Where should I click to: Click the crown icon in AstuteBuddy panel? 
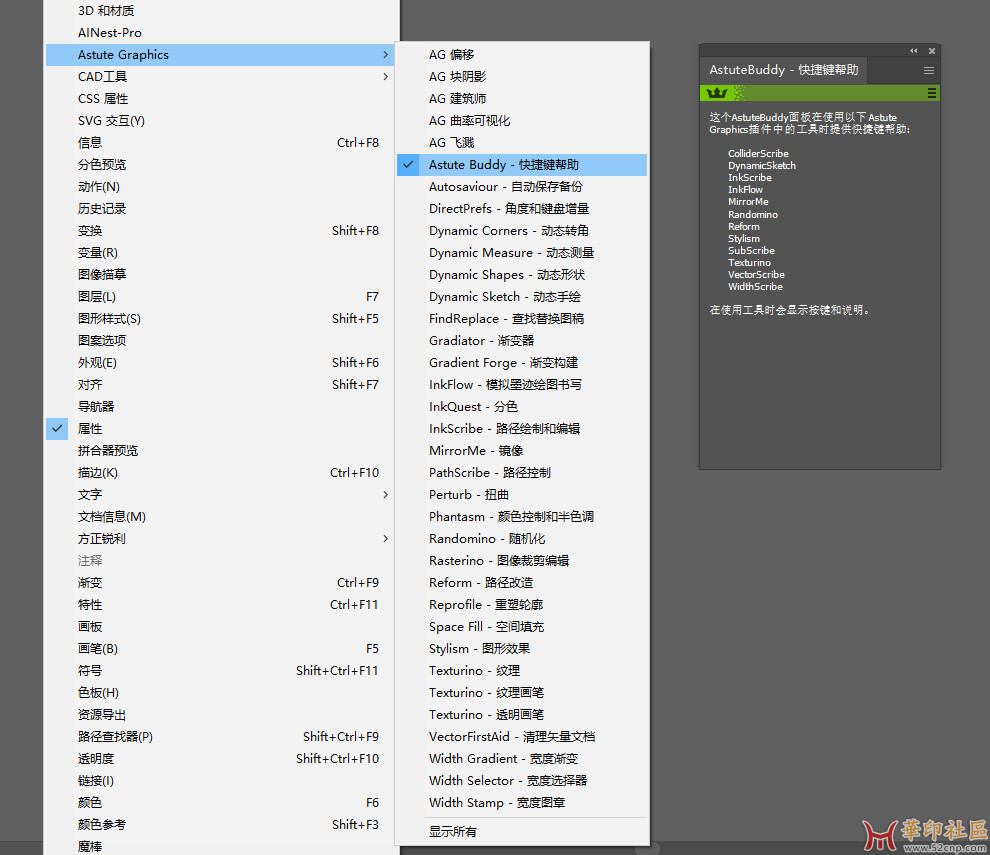(717, 93)
